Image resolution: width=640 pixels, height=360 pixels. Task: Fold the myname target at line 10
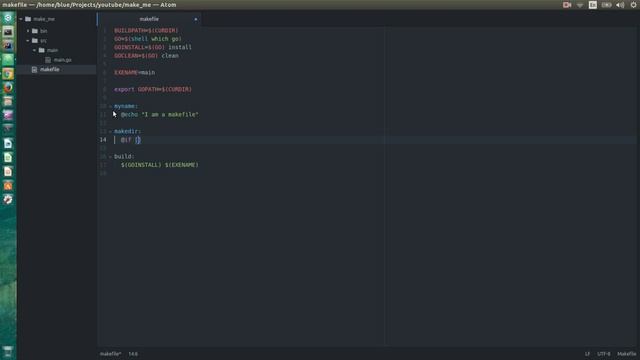[x=110, y=106]
